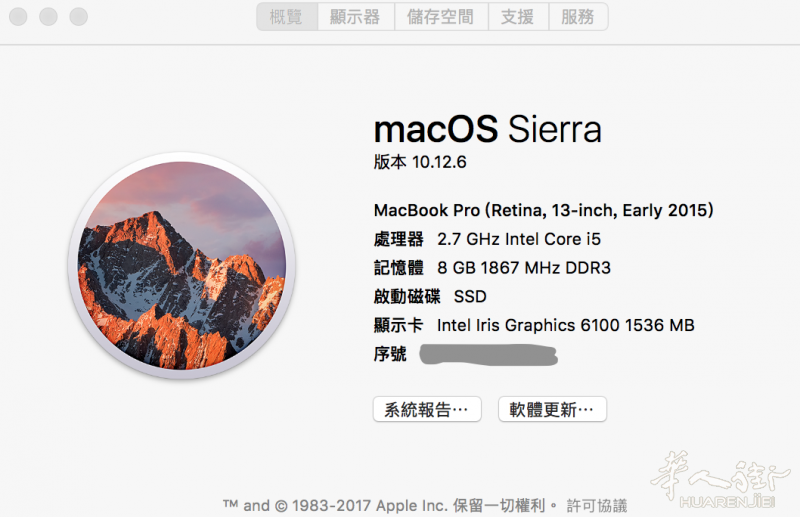Image resolution: width=800 pixels, height=517 pixels.
Task: Zoom the window with the third title-bar button
Action: pyautogui.click(x=79, y=16)
